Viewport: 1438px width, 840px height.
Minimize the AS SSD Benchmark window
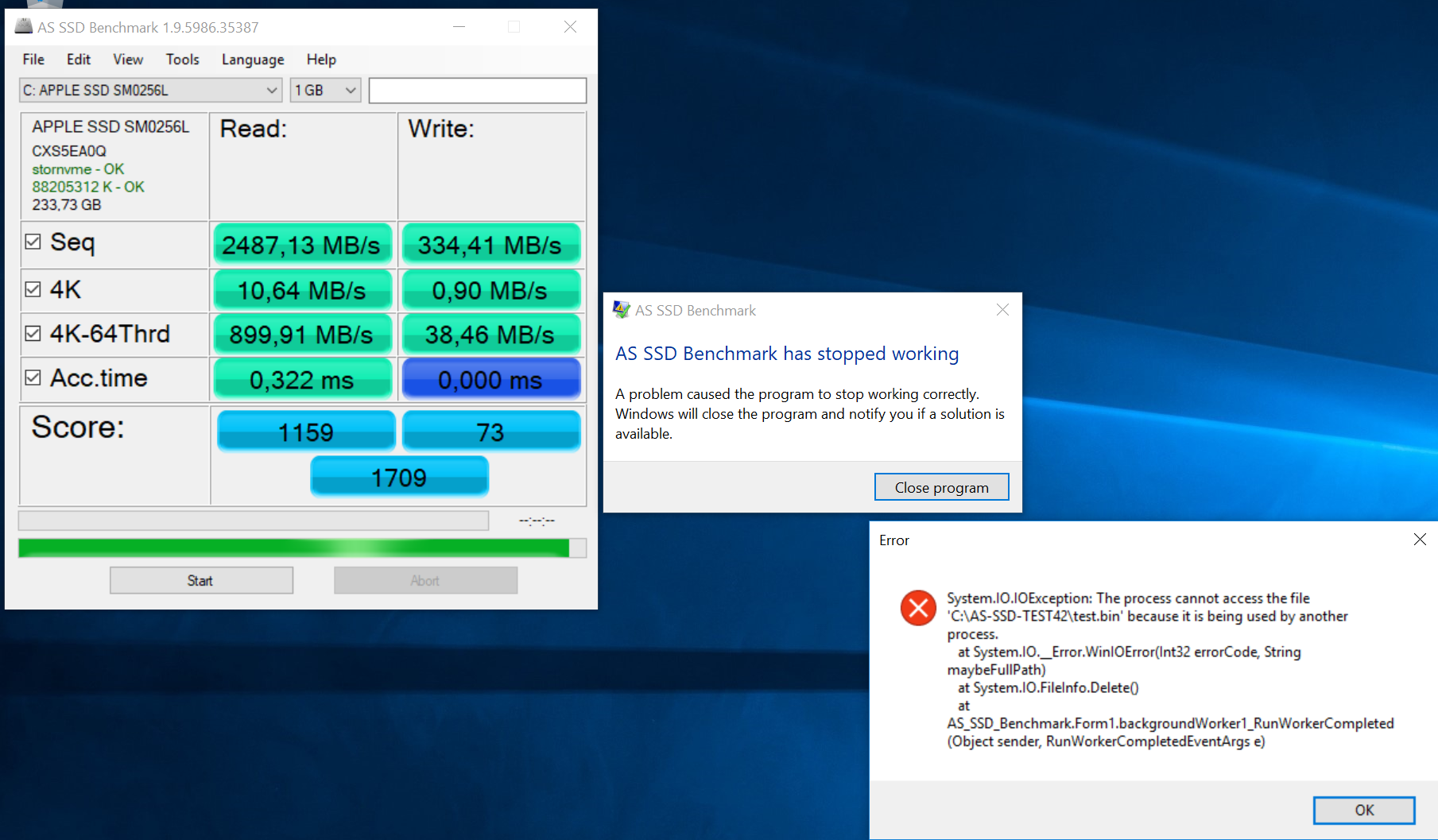point(459,27)
